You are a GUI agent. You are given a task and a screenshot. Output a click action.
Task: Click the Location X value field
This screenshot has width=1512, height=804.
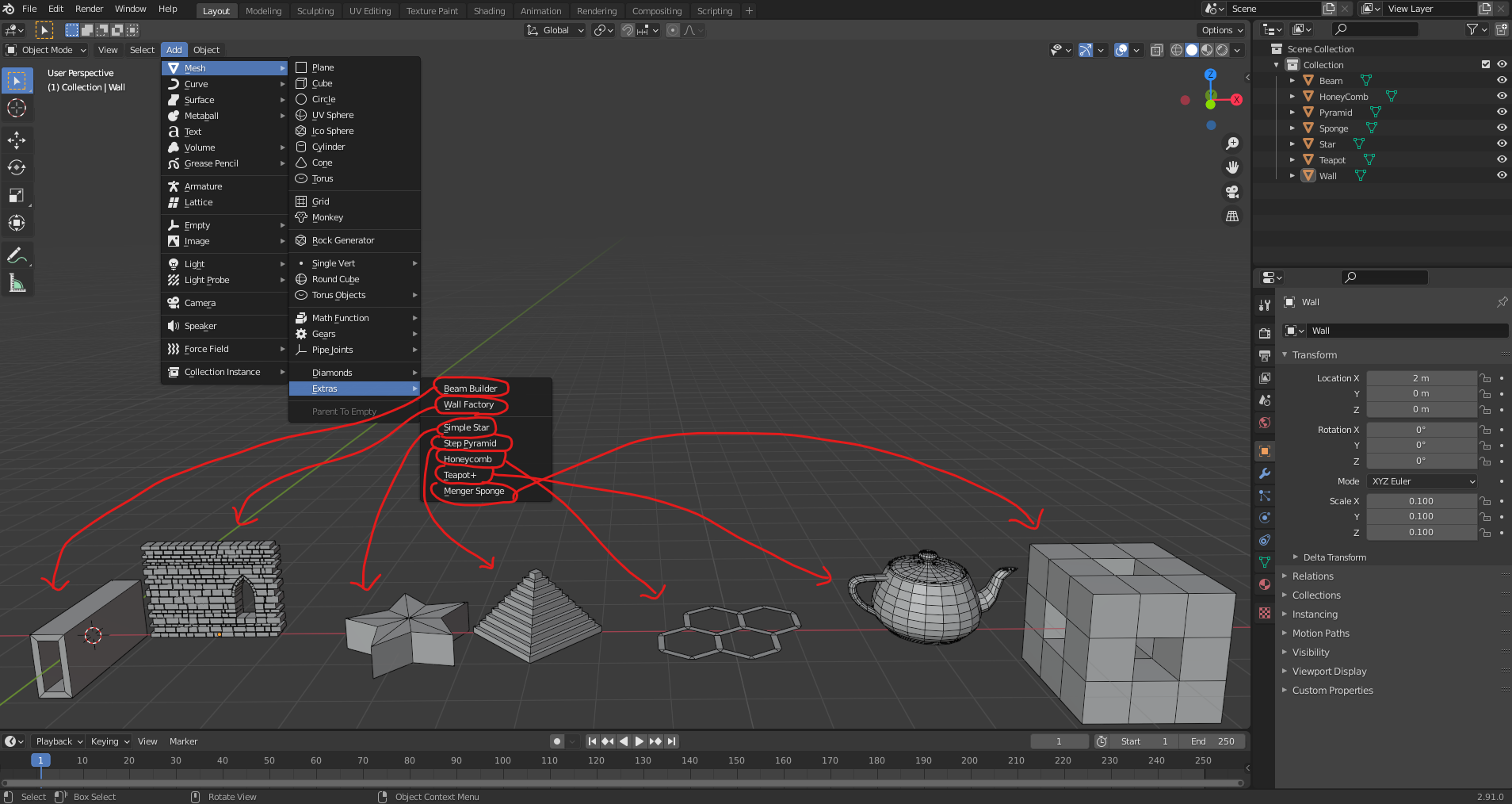1421,378
